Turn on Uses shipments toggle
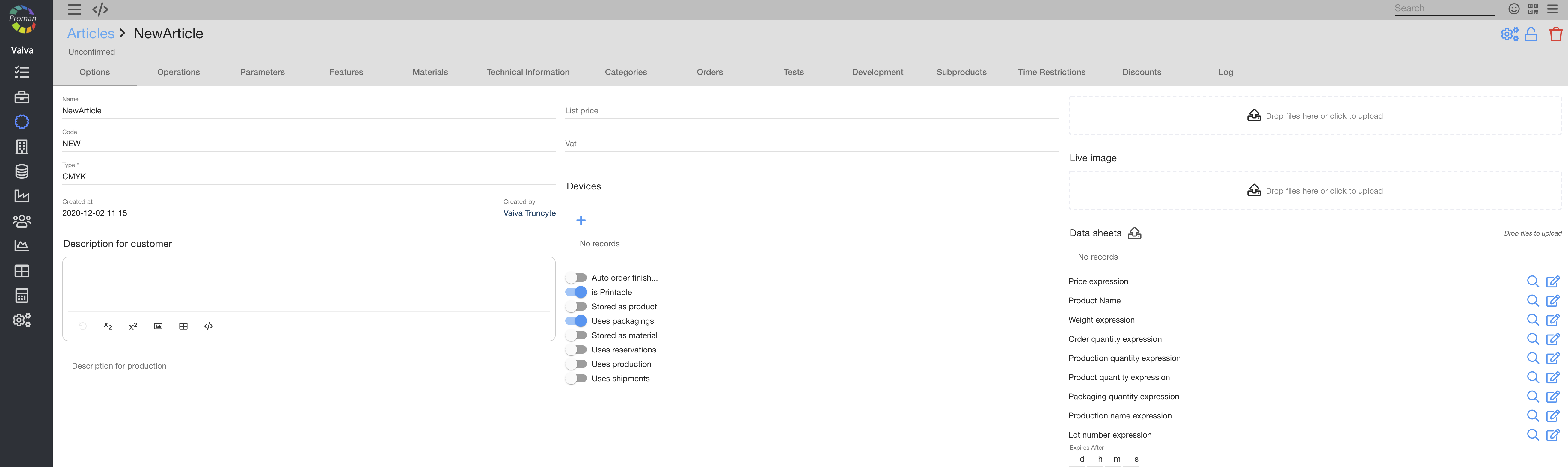 tap(576, 379)
